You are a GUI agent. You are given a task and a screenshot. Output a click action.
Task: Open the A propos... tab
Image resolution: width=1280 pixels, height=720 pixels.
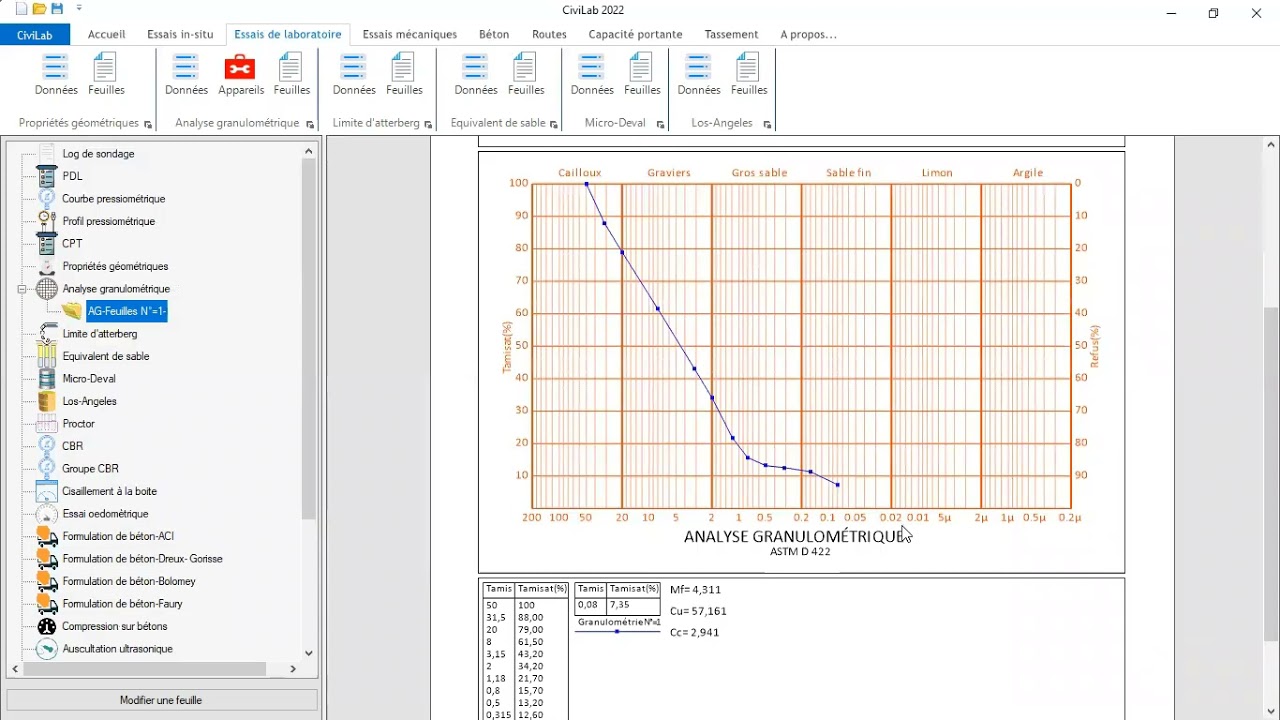click(808, 34)
